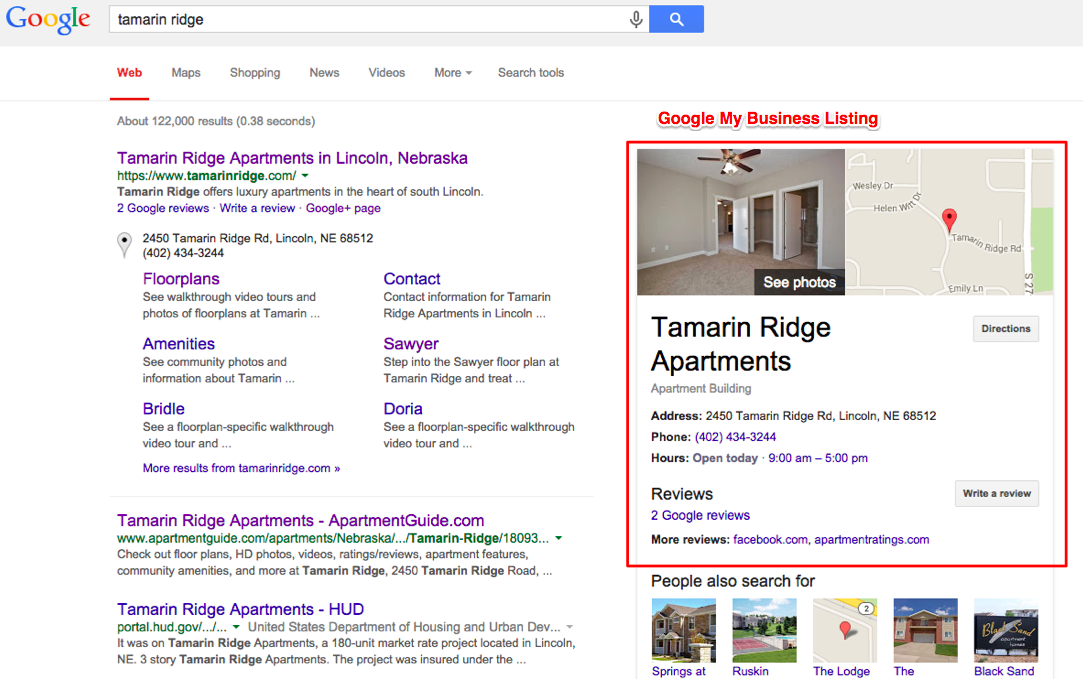
Task: Open Tamarin Ridge Apartments in Lincoln, Nebraska result
Action: click(x=292, y=158)
